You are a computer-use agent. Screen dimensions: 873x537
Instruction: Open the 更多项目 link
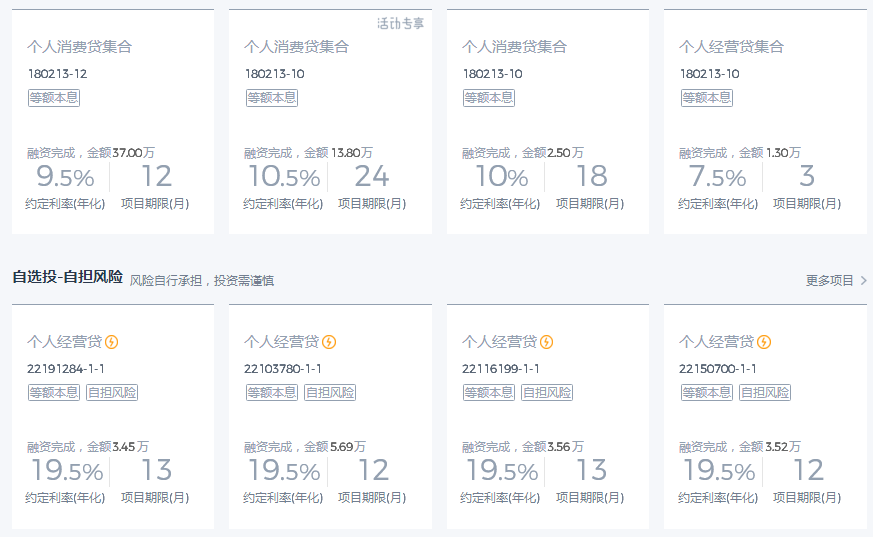[830, 280]
